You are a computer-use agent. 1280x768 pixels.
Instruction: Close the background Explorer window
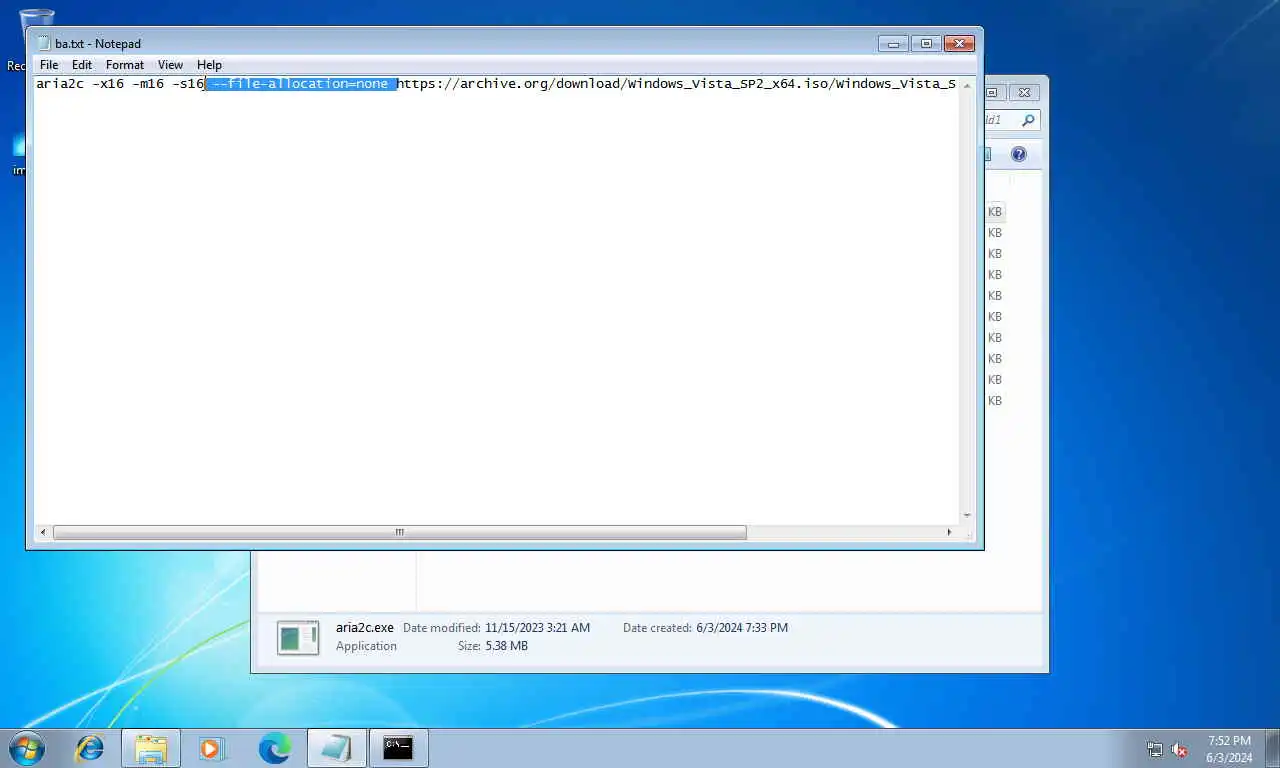click(1023, 92)
